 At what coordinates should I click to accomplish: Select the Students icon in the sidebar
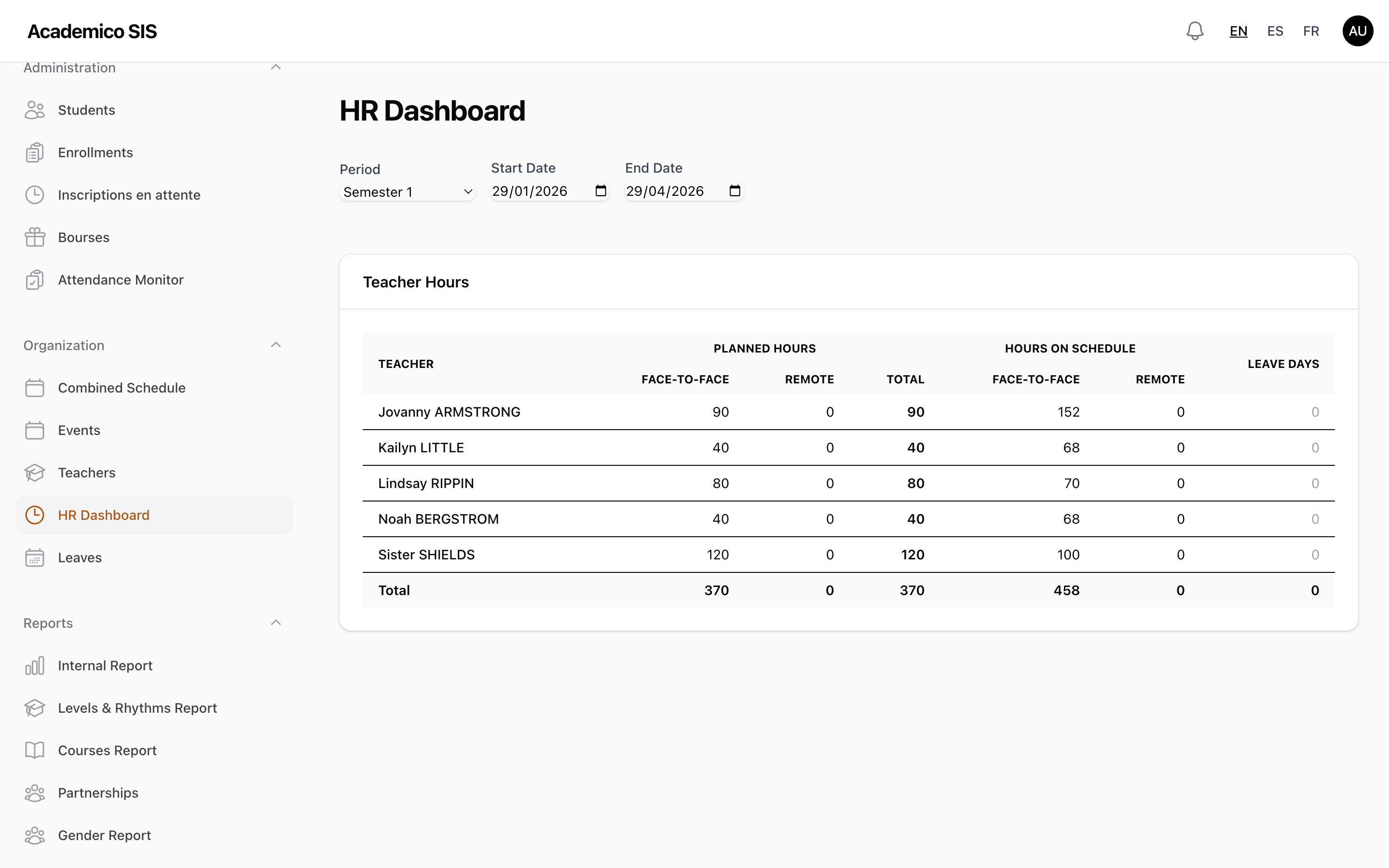(35, 109)
